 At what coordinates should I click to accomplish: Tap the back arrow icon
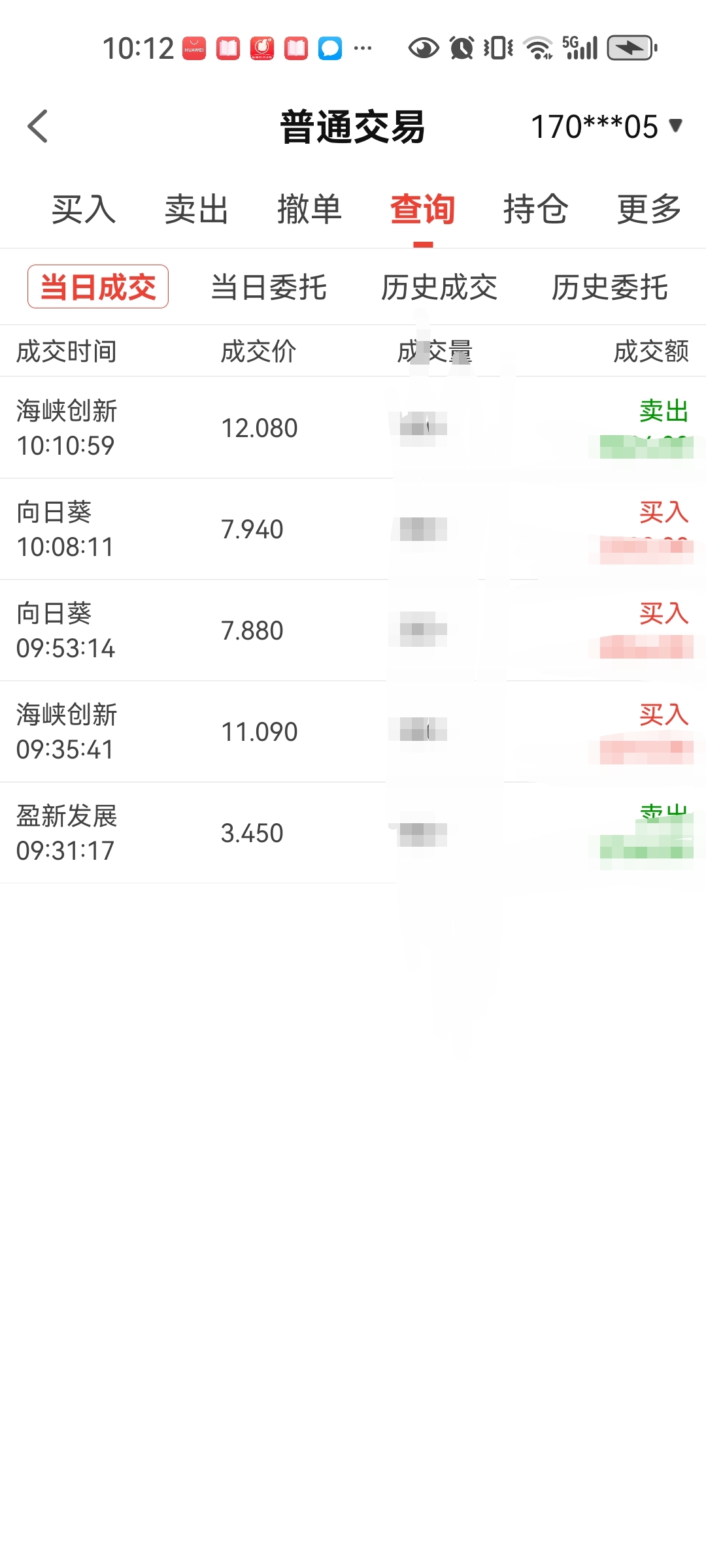[x=38, y=126]
